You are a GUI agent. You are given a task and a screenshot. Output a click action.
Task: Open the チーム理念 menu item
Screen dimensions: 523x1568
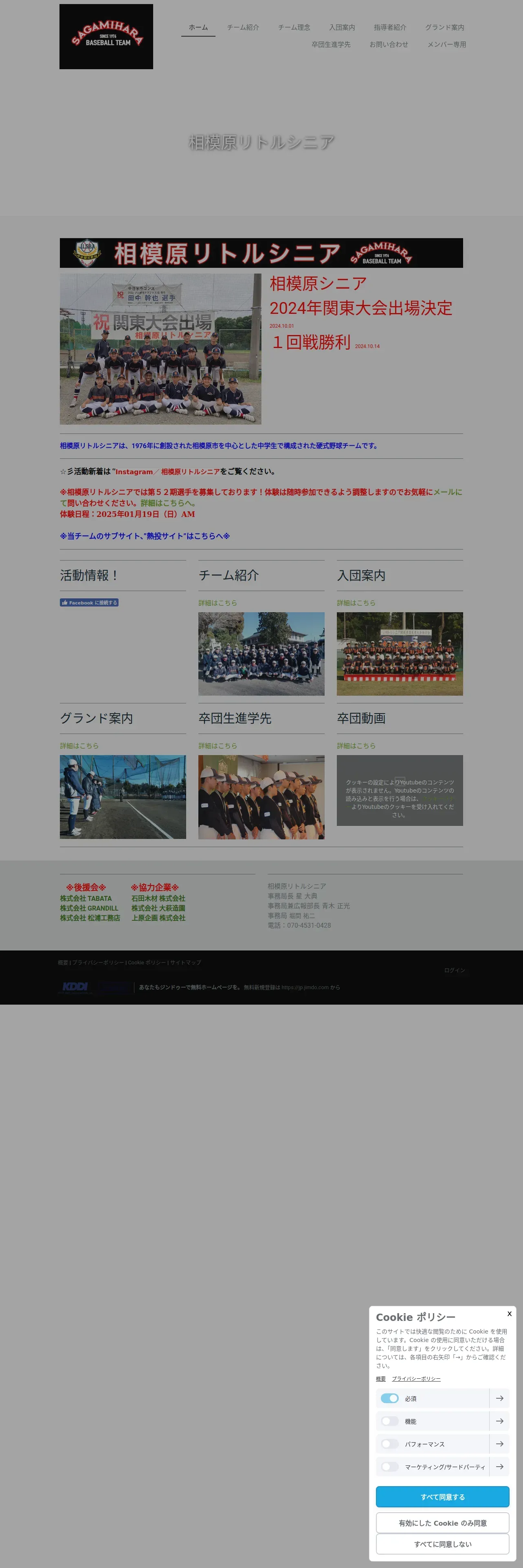coord(294,27)
